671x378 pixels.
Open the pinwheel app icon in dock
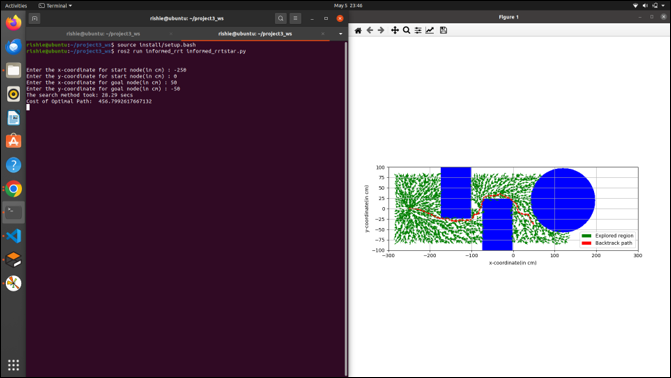tap(14, 283)
